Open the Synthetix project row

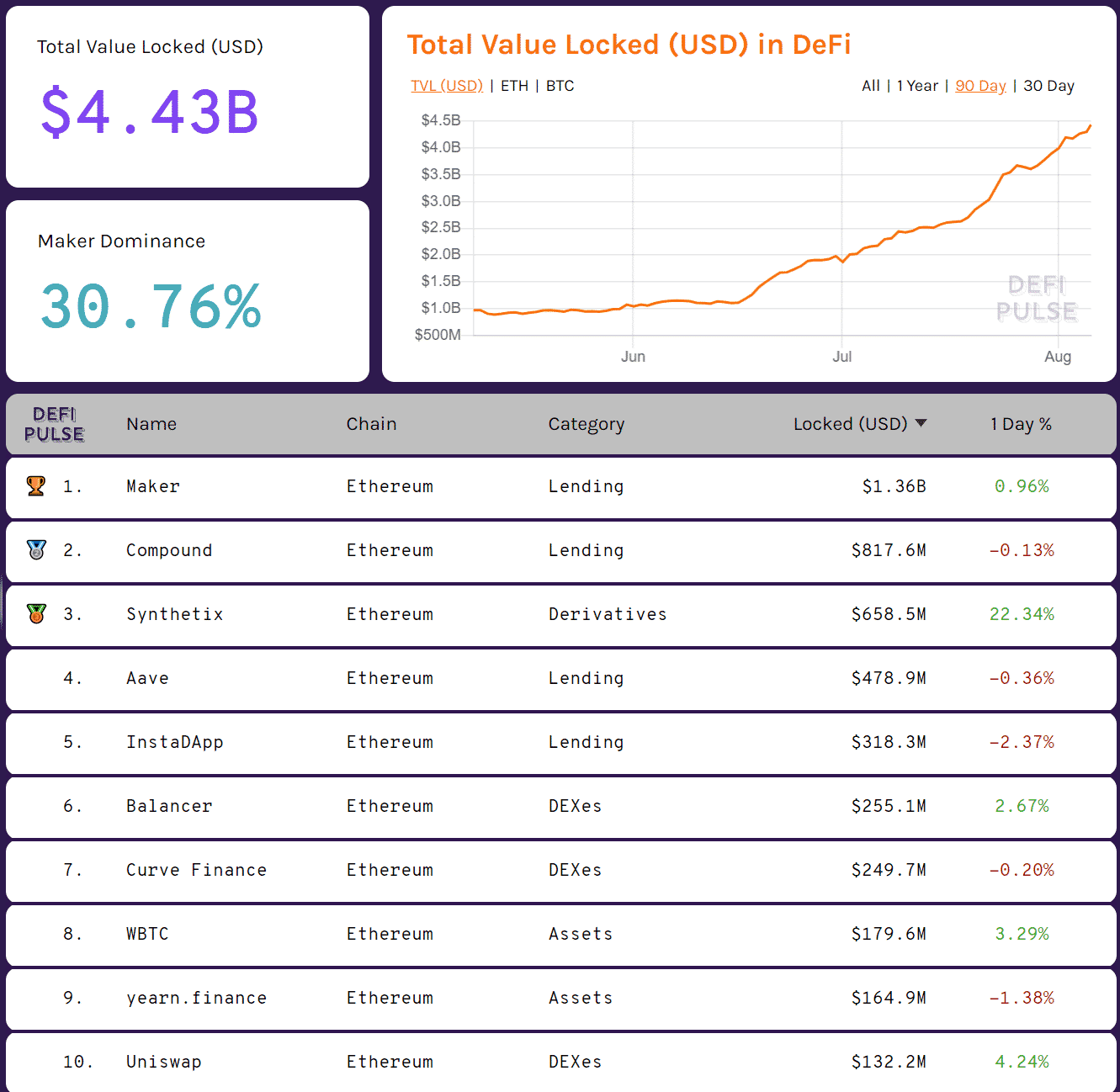(174, 614)
